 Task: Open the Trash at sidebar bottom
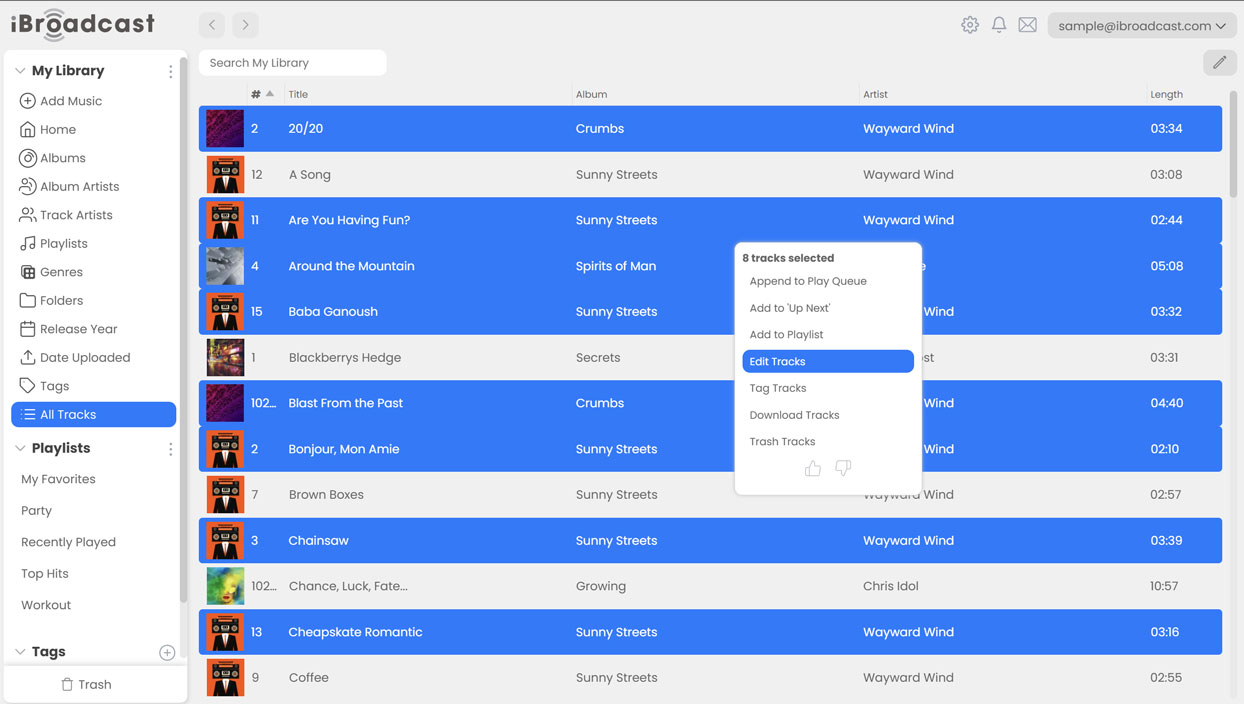pos(86,684)
